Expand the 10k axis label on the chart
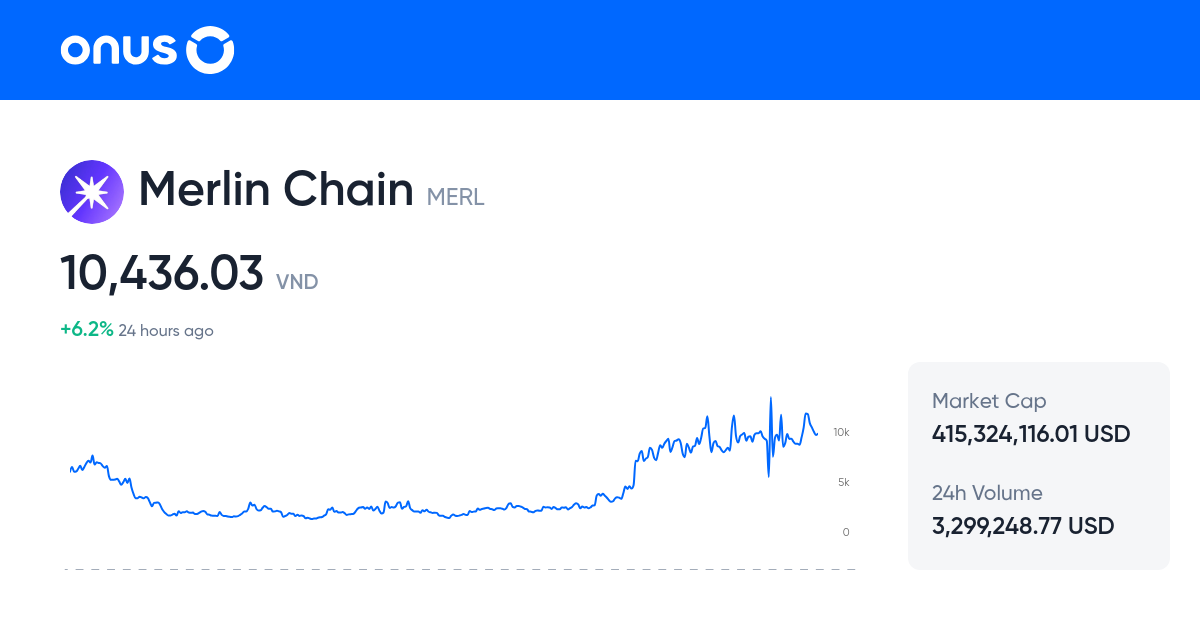1200x630 pixels. (841, 432)
